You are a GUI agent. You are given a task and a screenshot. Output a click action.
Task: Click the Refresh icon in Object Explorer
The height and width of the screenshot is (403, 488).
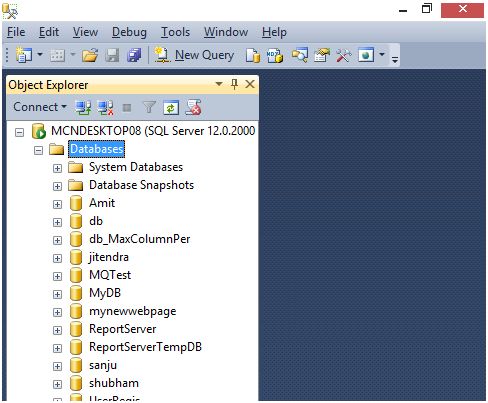(171, 107)
